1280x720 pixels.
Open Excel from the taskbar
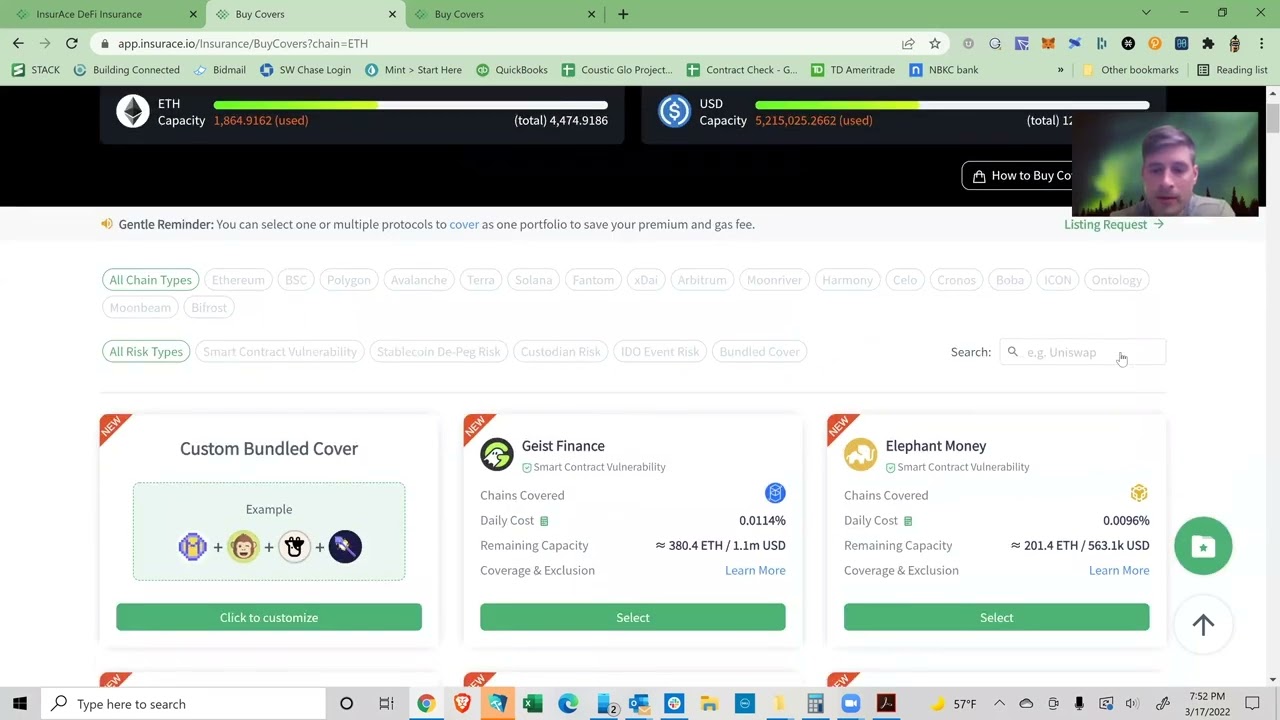[x=533, y=704]
